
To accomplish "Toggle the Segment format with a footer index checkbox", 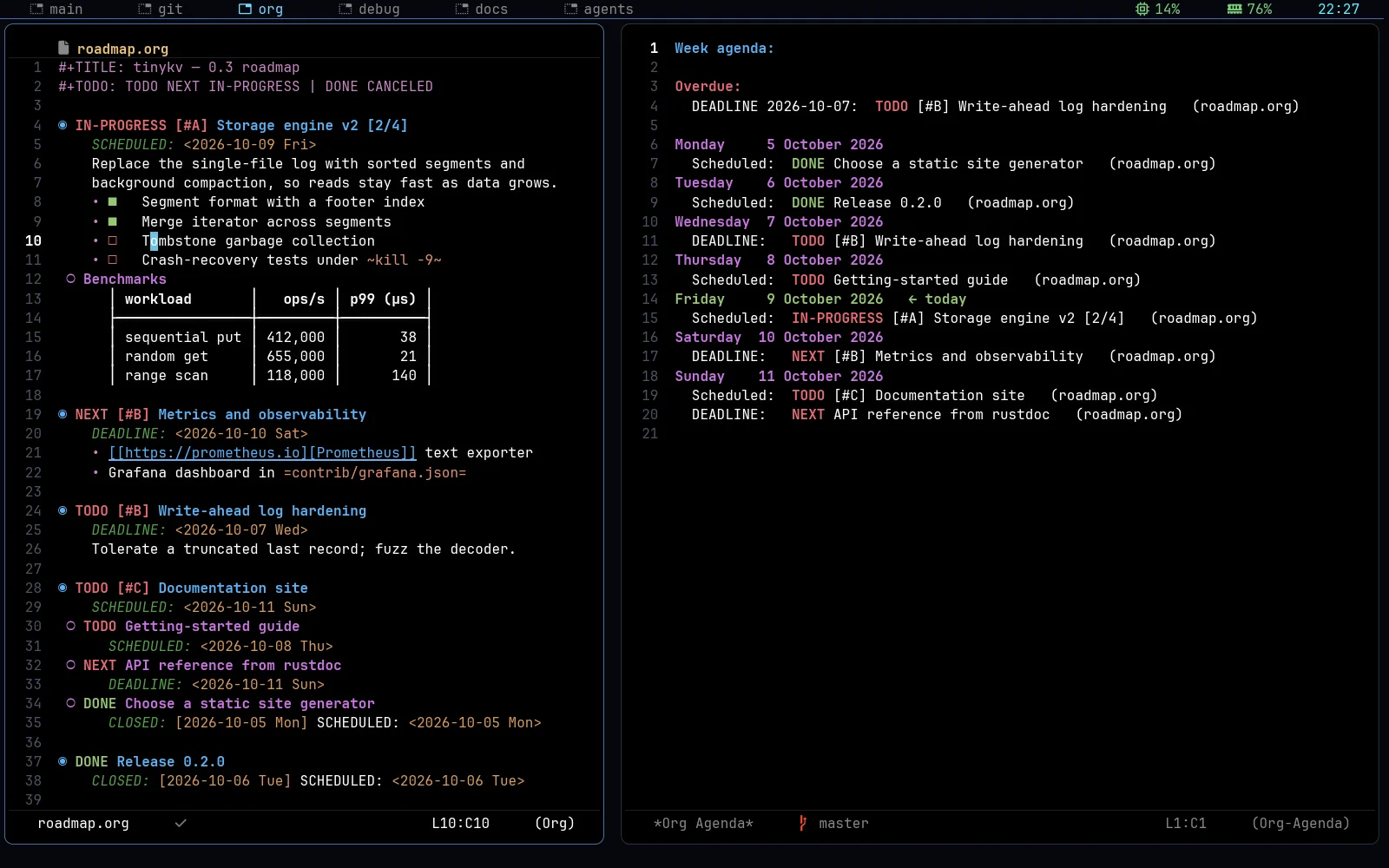I will point(113,202).
